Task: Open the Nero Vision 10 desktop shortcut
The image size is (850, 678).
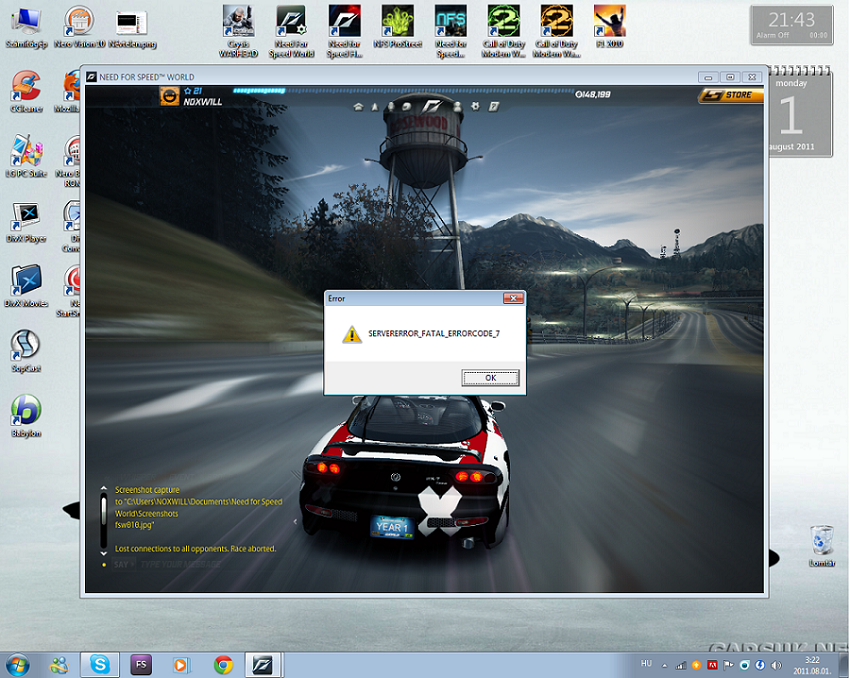Action: [x=80, y=27]
